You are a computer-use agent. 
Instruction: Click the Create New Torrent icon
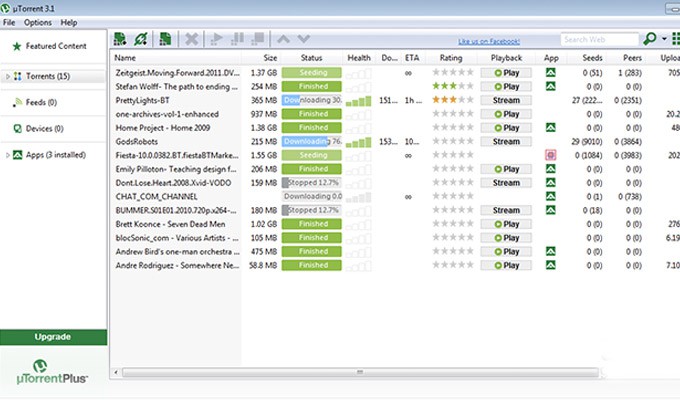165,39
